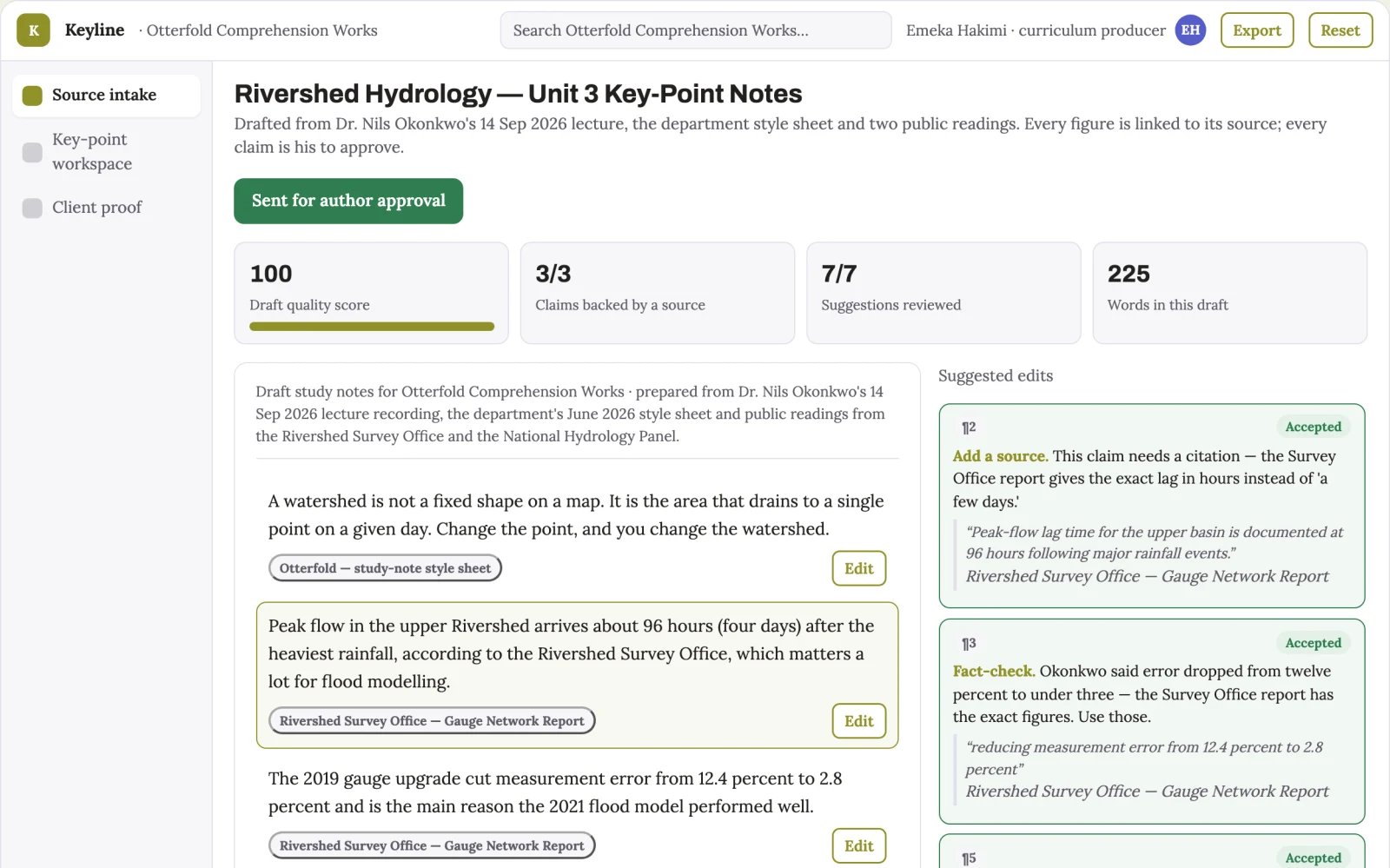Click the Sent for author approval button
The height and width of the screenshot is (868, 1390).
348,201
